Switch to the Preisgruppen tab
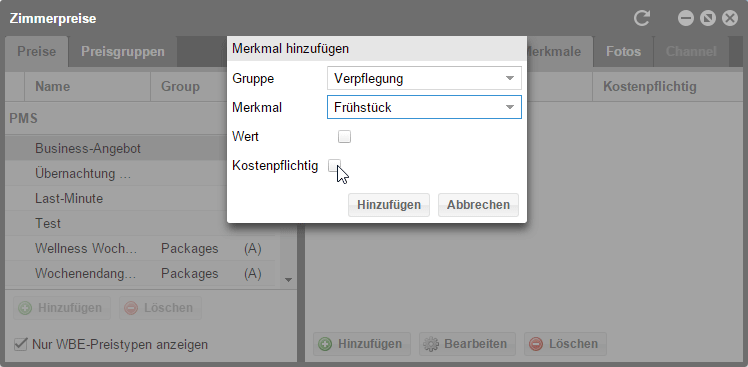This screenshot has width=748, height=367. [x=123, y=52]
